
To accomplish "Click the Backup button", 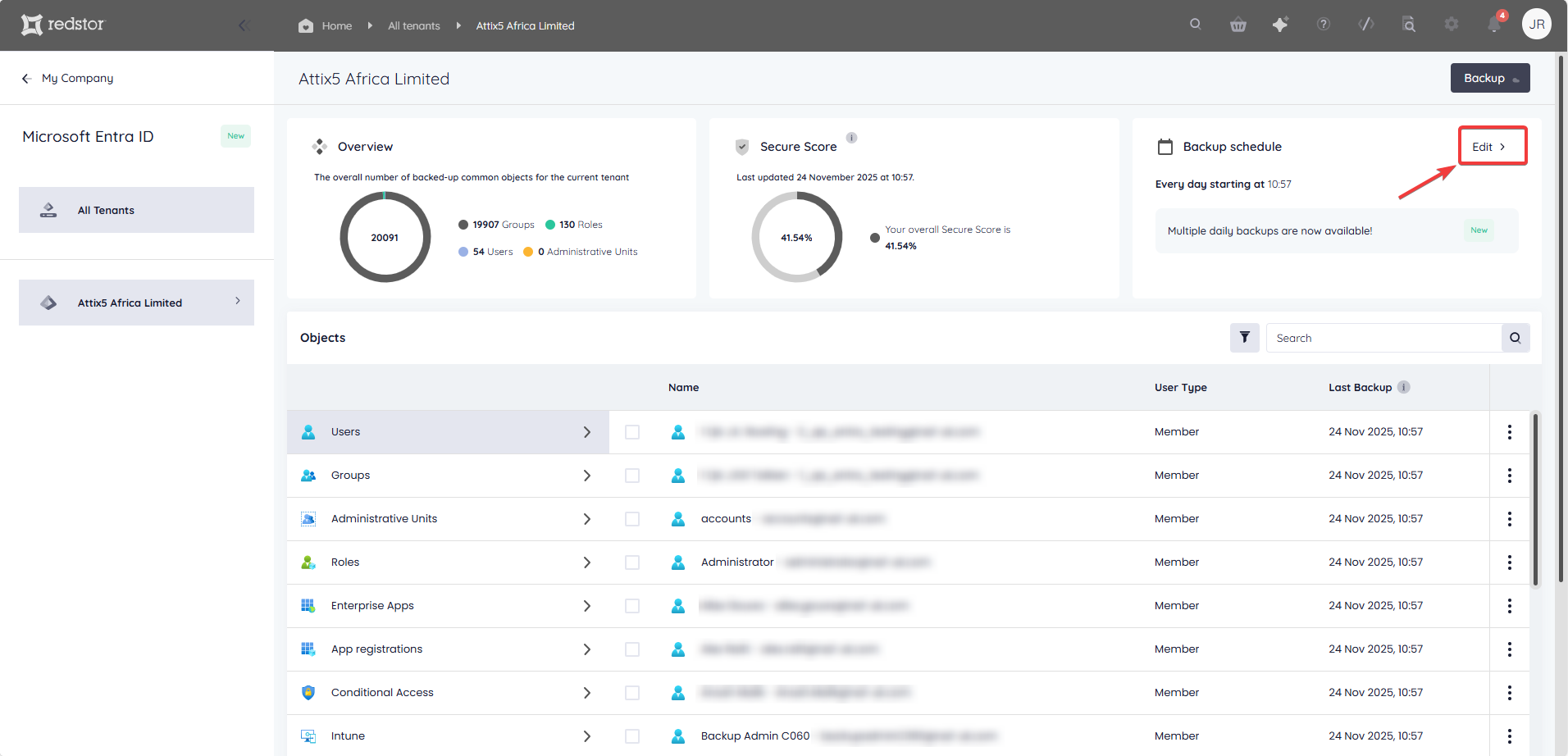I will (x=1490, y=78).
